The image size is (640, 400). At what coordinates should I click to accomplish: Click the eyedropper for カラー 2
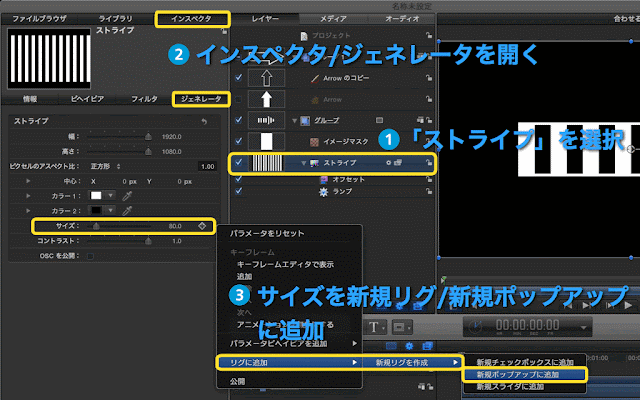tap(127, 211)
